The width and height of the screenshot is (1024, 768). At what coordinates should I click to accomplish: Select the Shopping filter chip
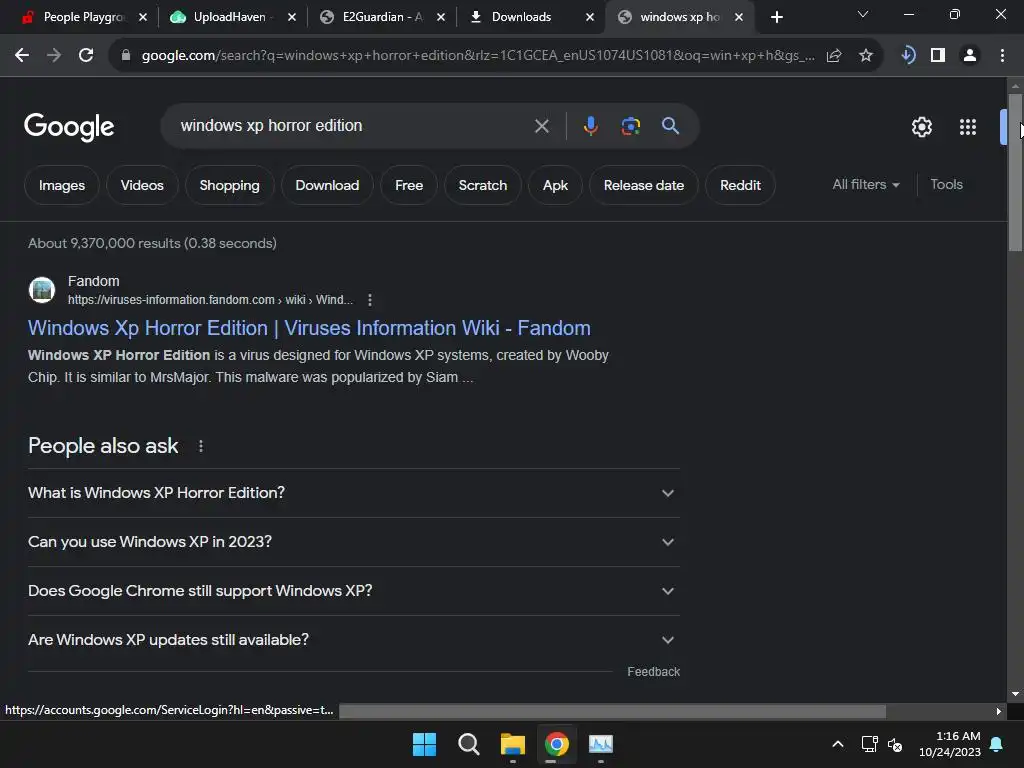point(229,185)
